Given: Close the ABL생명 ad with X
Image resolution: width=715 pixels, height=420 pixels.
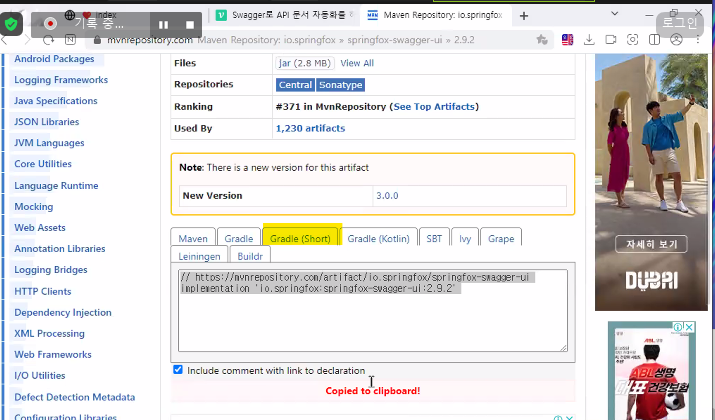Looking at the screenshot, I should [689, 327].
